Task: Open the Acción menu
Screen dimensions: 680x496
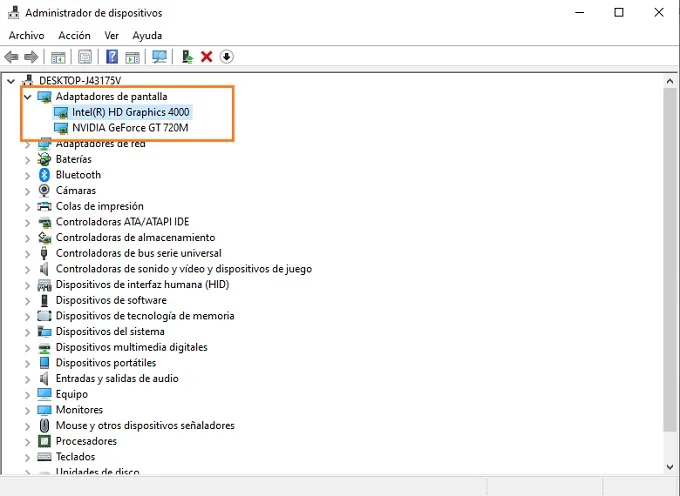Action: tap(74, 36)
